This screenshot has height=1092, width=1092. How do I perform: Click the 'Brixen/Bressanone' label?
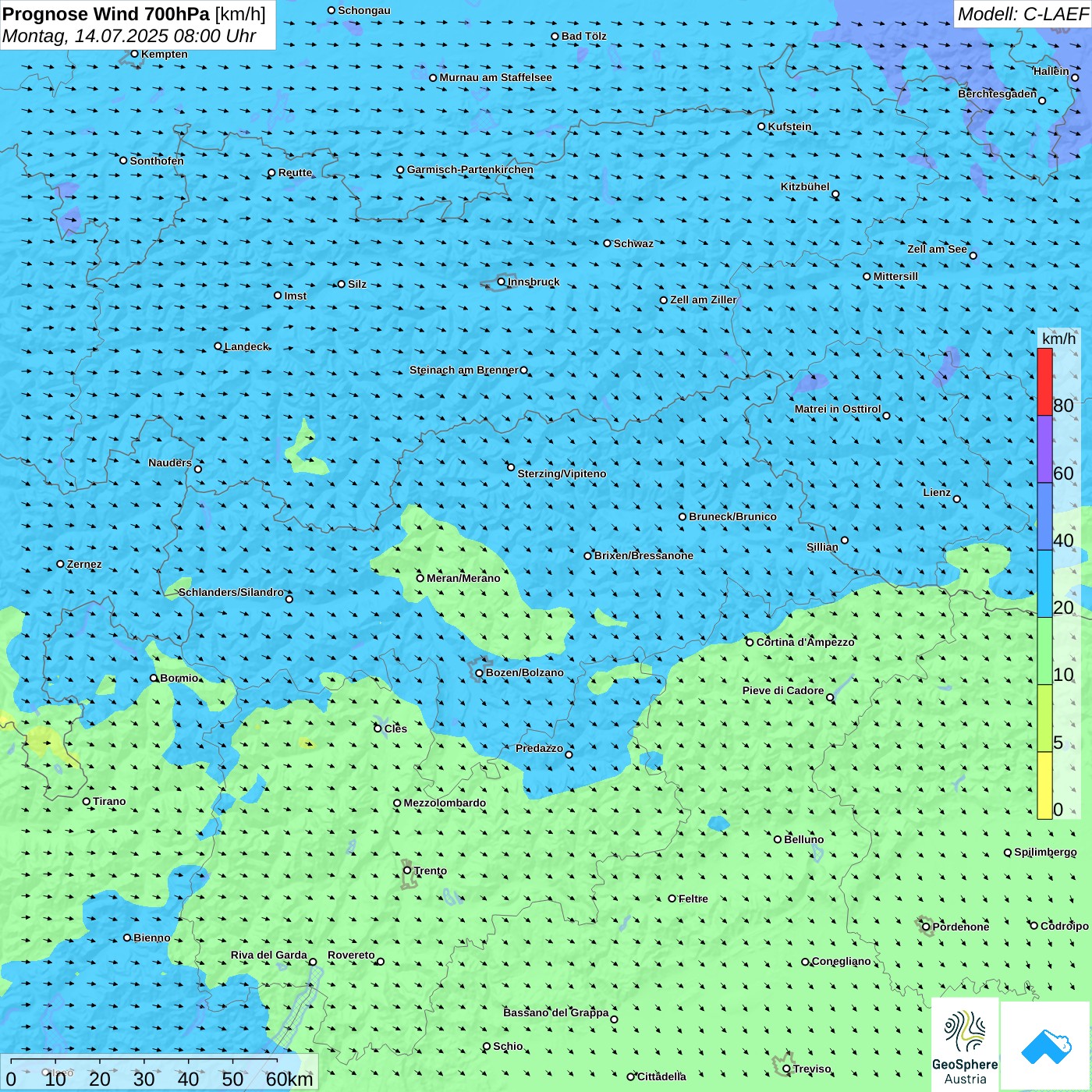[x=643, y=555]
